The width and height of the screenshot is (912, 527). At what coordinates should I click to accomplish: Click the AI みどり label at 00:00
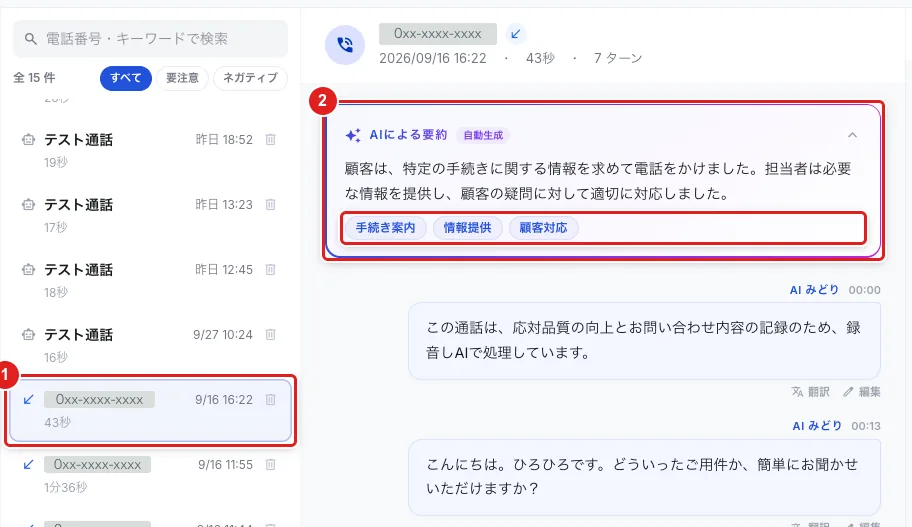point(814,290)
